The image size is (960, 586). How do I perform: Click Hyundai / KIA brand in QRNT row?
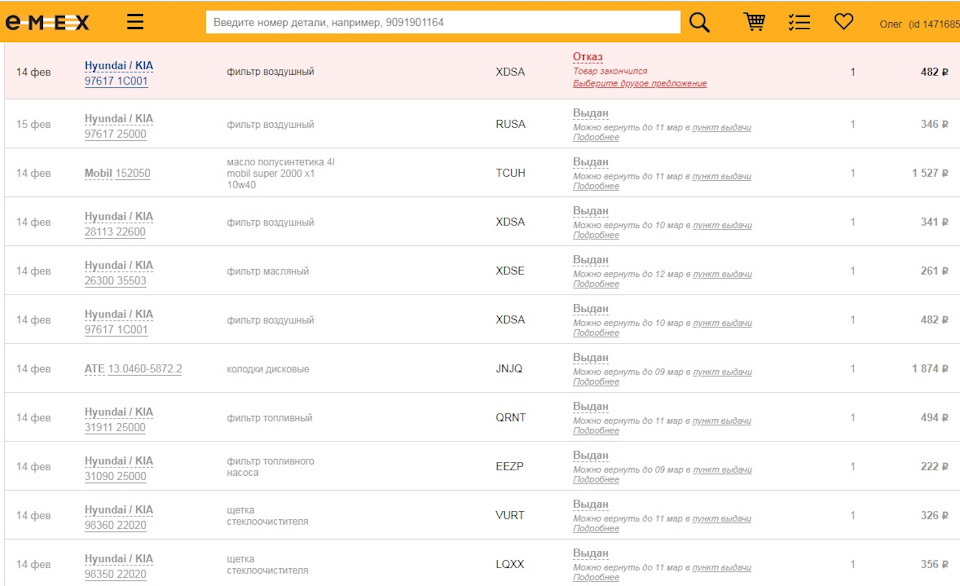point(119,412)
